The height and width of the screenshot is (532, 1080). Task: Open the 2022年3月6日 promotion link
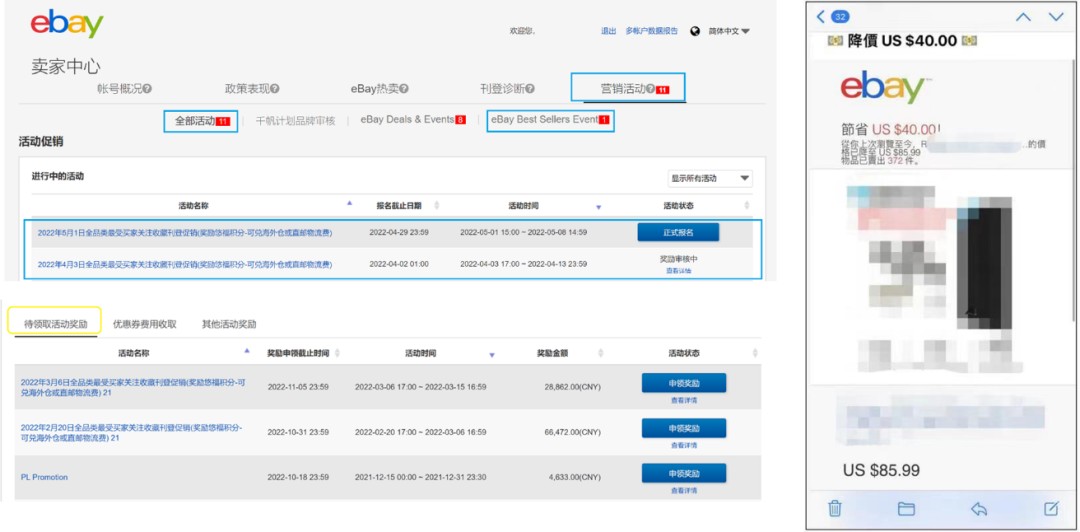[x=133, y=387]
